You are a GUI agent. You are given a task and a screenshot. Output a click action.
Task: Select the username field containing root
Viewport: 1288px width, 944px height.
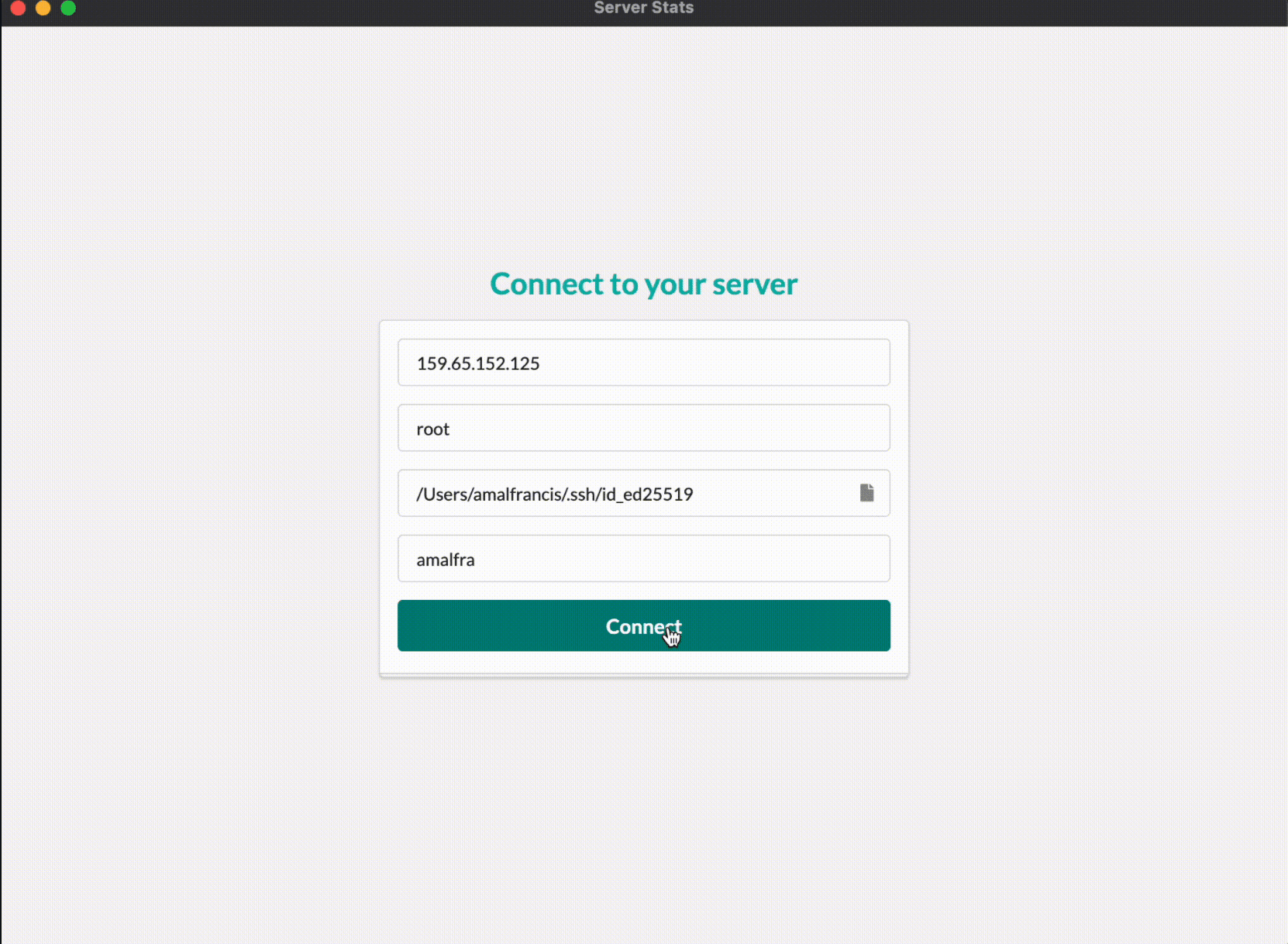click(643, 428)
